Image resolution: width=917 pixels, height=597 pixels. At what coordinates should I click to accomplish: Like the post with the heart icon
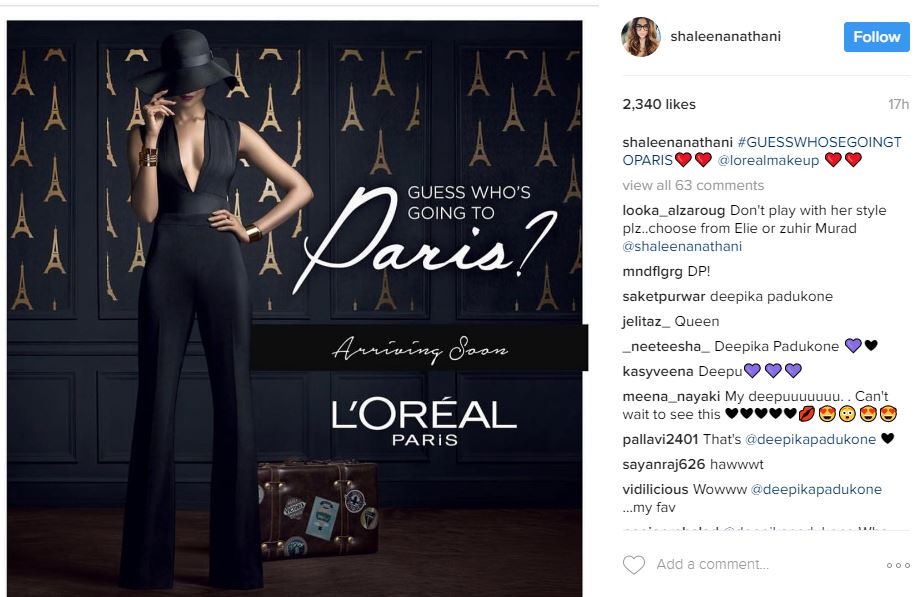click(633, 564)
